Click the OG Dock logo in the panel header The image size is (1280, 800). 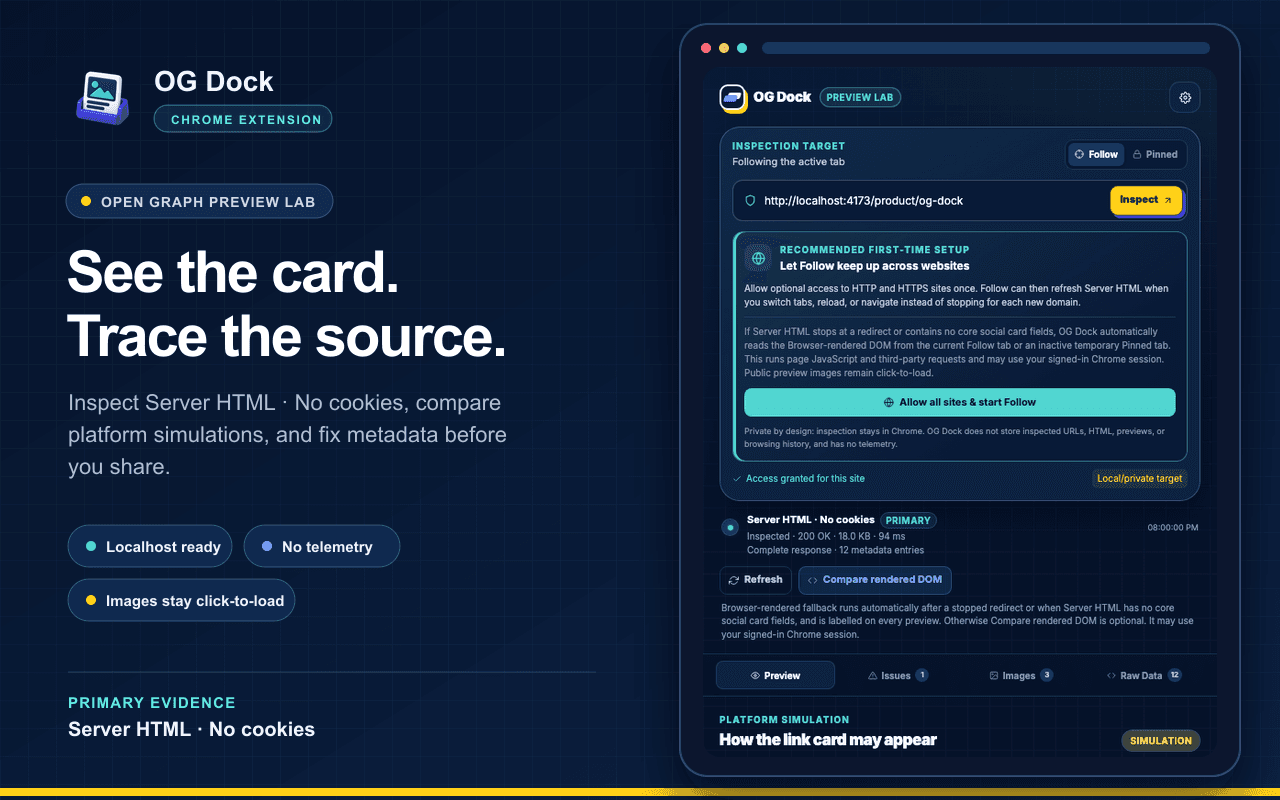tap(733, 97)
